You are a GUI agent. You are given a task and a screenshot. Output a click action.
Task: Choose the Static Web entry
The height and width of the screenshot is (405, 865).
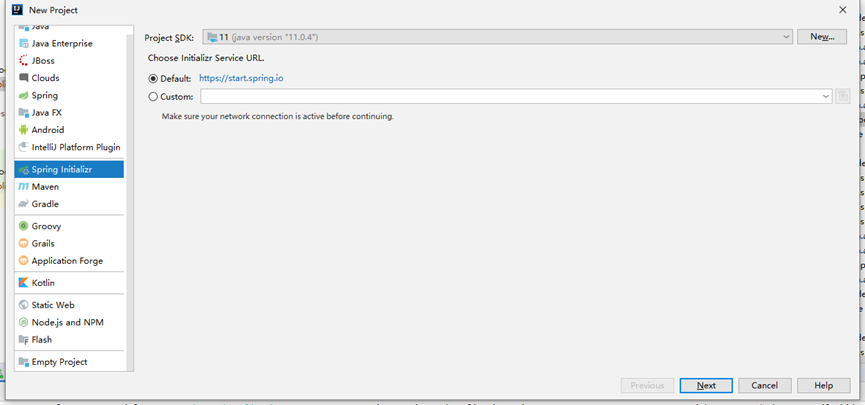53,305
